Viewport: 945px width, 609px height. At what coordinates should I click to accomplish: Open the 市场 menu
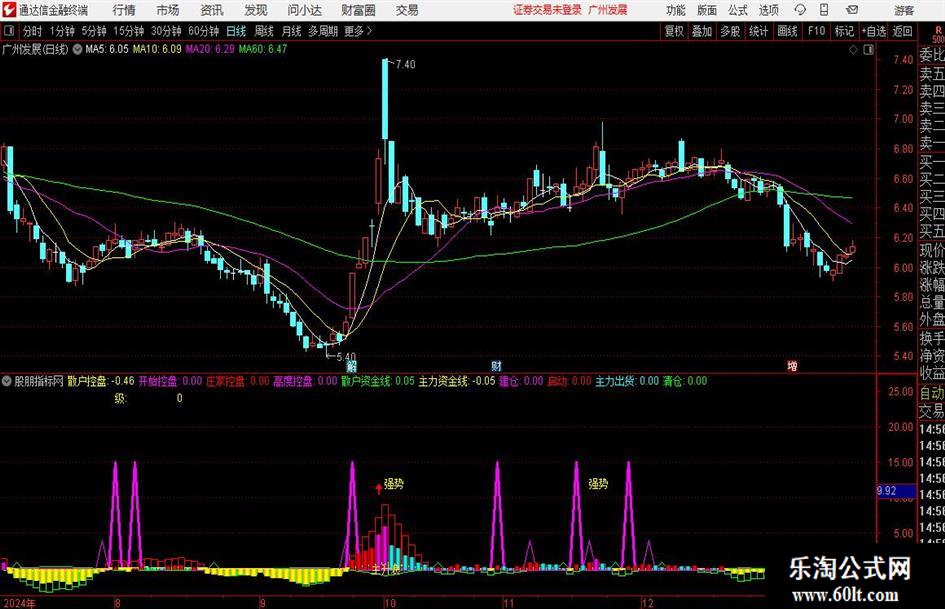(x=167, y=10)
